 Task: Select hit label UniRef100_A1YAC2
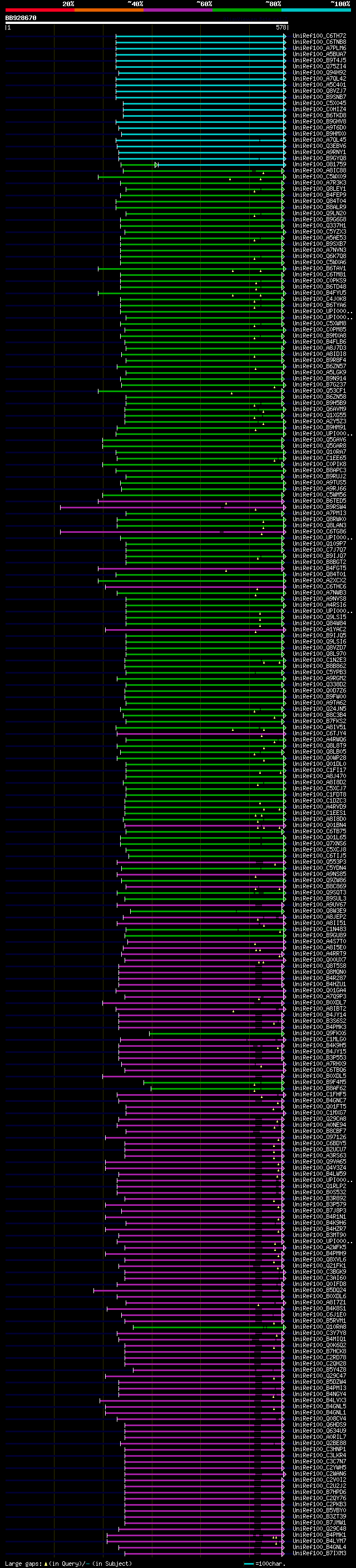tap(319, 630)
